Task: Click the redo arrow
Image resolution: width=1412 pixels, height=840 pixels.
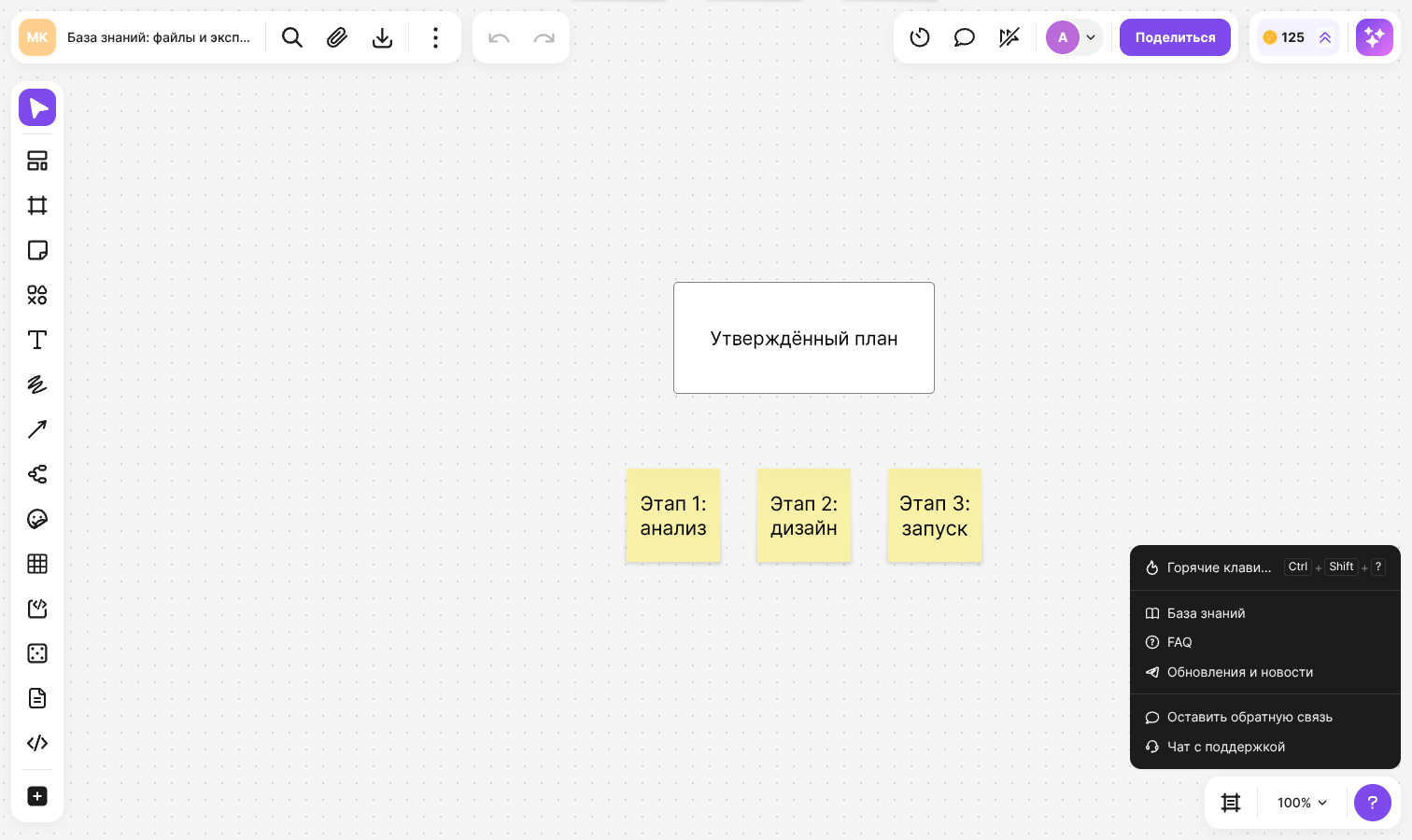Action: point(544,38)
